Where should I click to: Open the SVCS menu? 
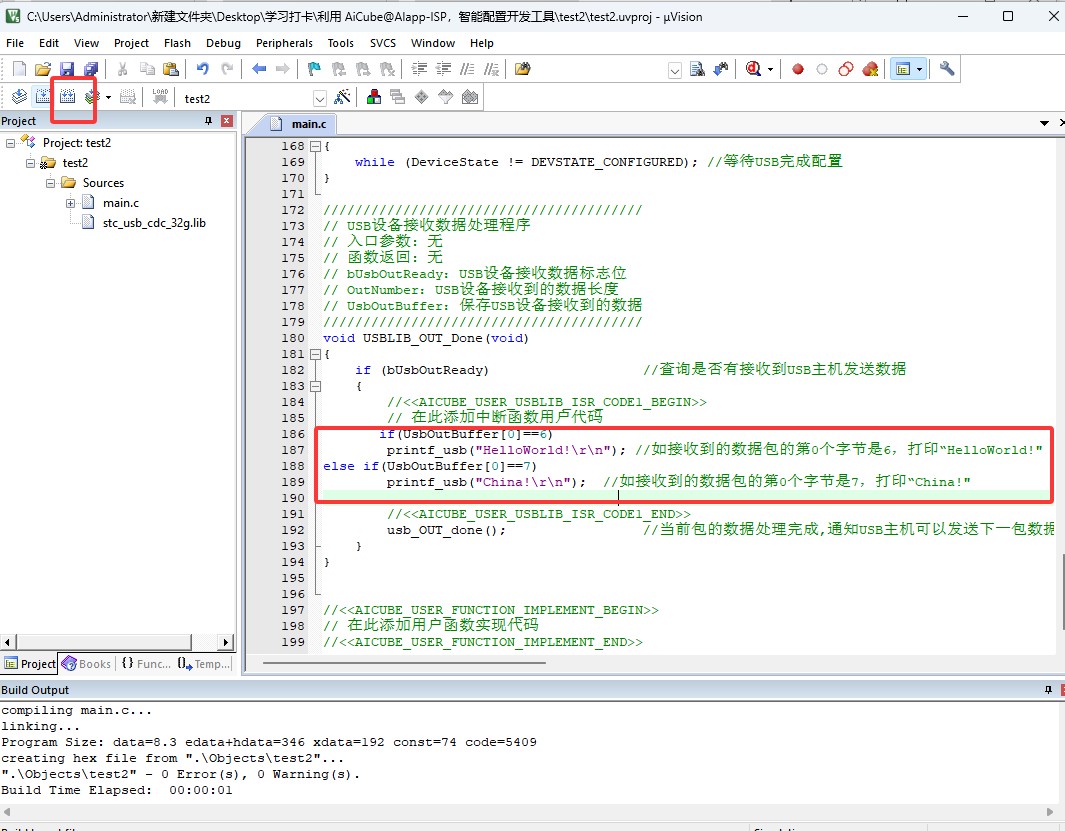click(x=383, y=43)
